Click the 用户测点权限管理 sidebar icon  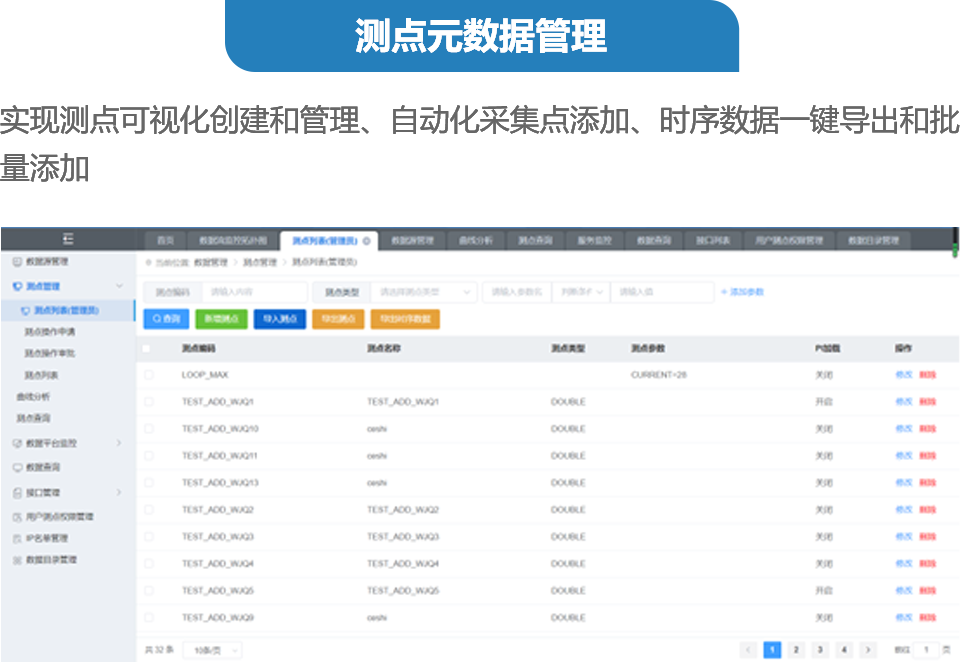(x=17, y=517)
